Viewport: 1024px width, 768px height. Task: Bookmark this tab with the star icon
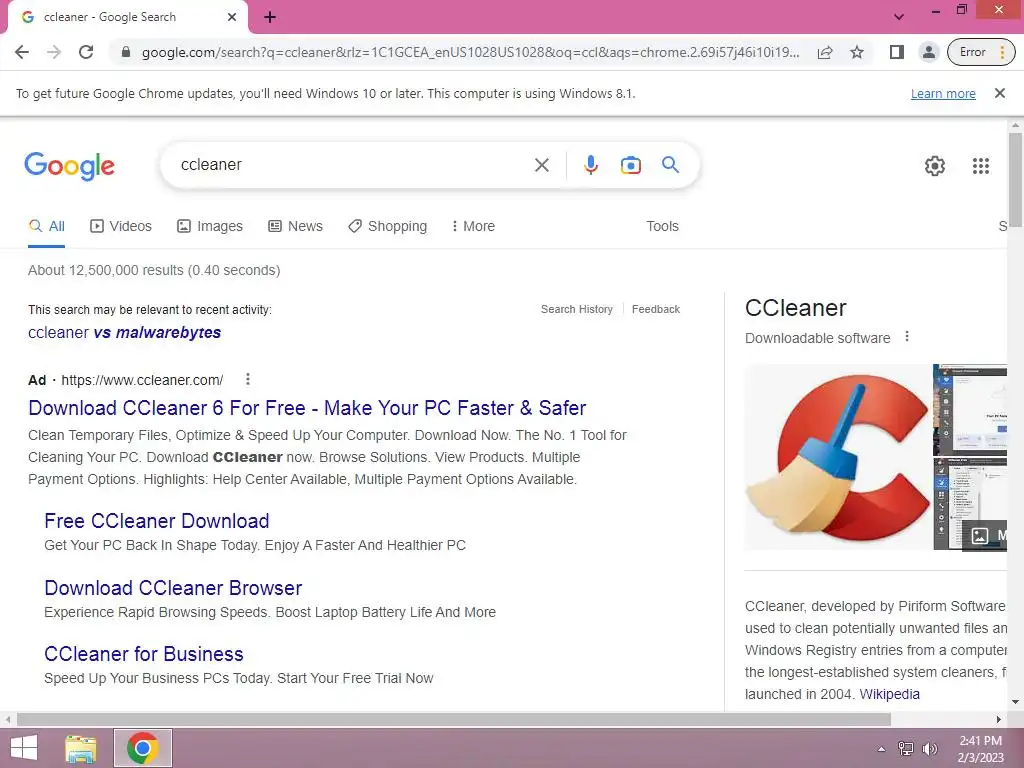[857, 52]
